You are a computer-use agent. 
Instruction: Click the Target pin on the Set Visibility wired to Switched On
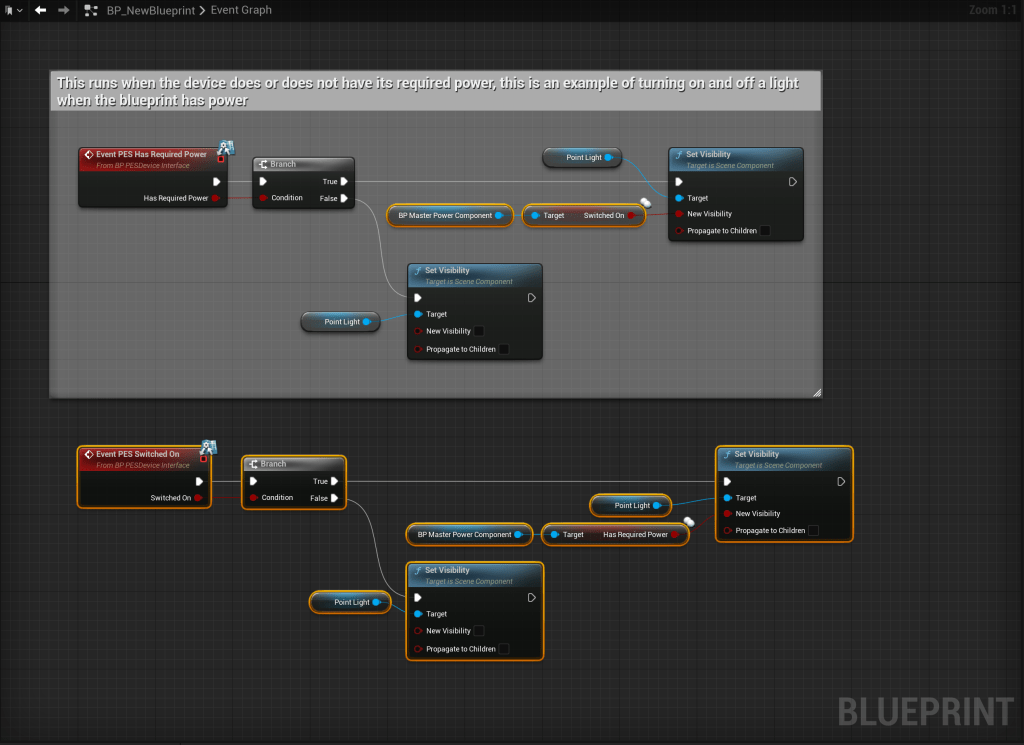tap(679, 198)
